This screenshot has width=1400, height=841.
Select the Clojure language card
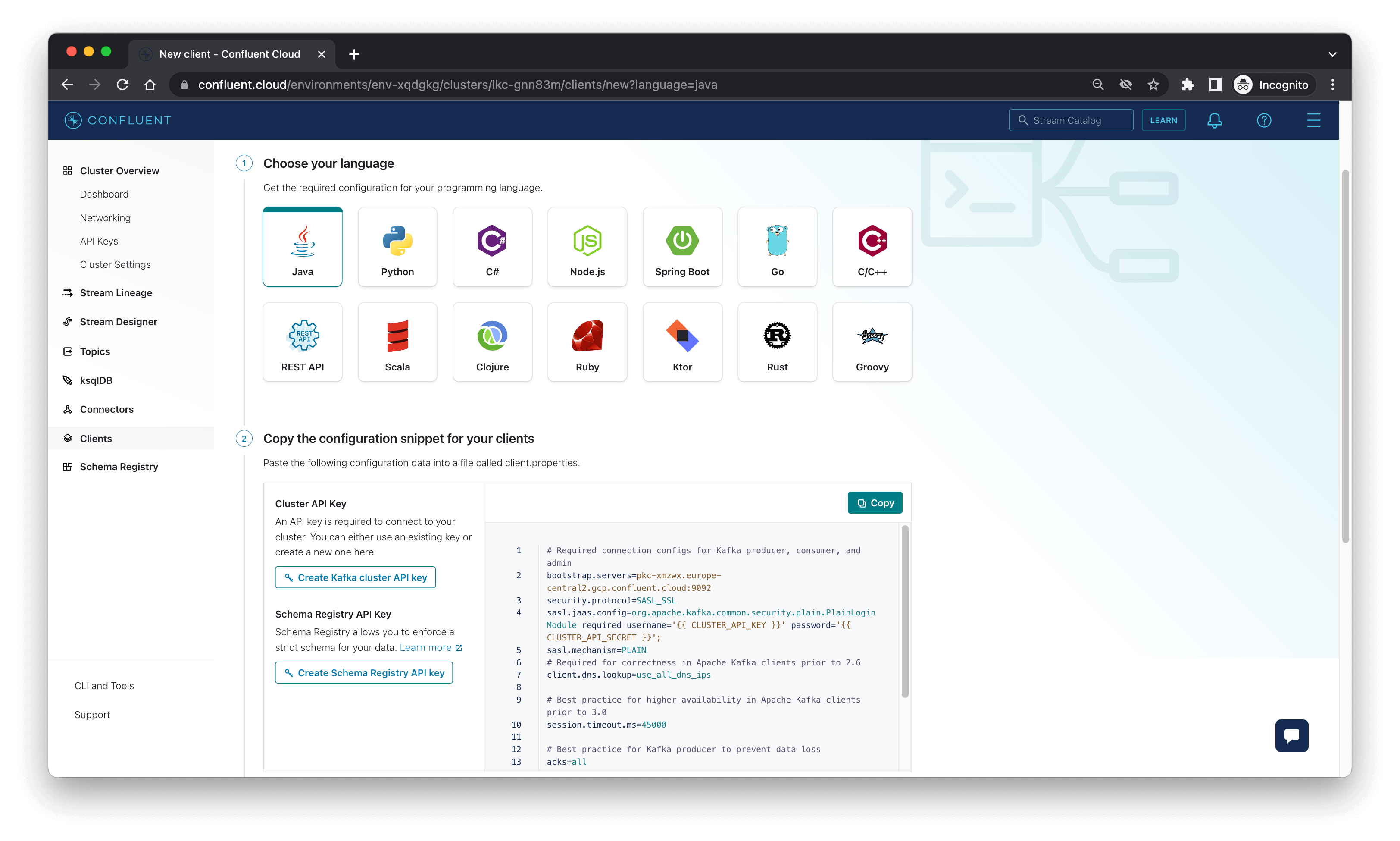[x=492, y=342]
